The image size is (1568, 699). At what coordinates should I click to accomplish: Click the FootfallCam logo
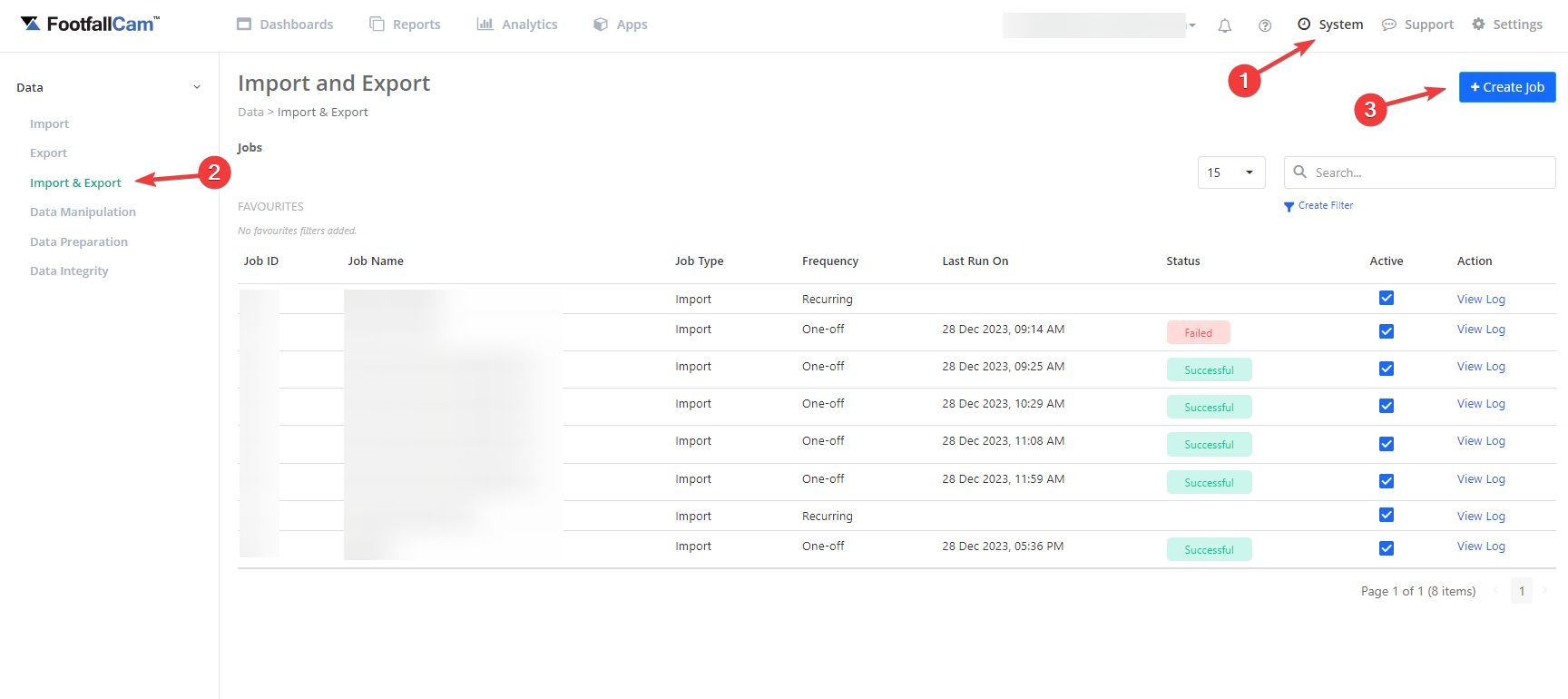pyautogui.click(x=90, y=24)
